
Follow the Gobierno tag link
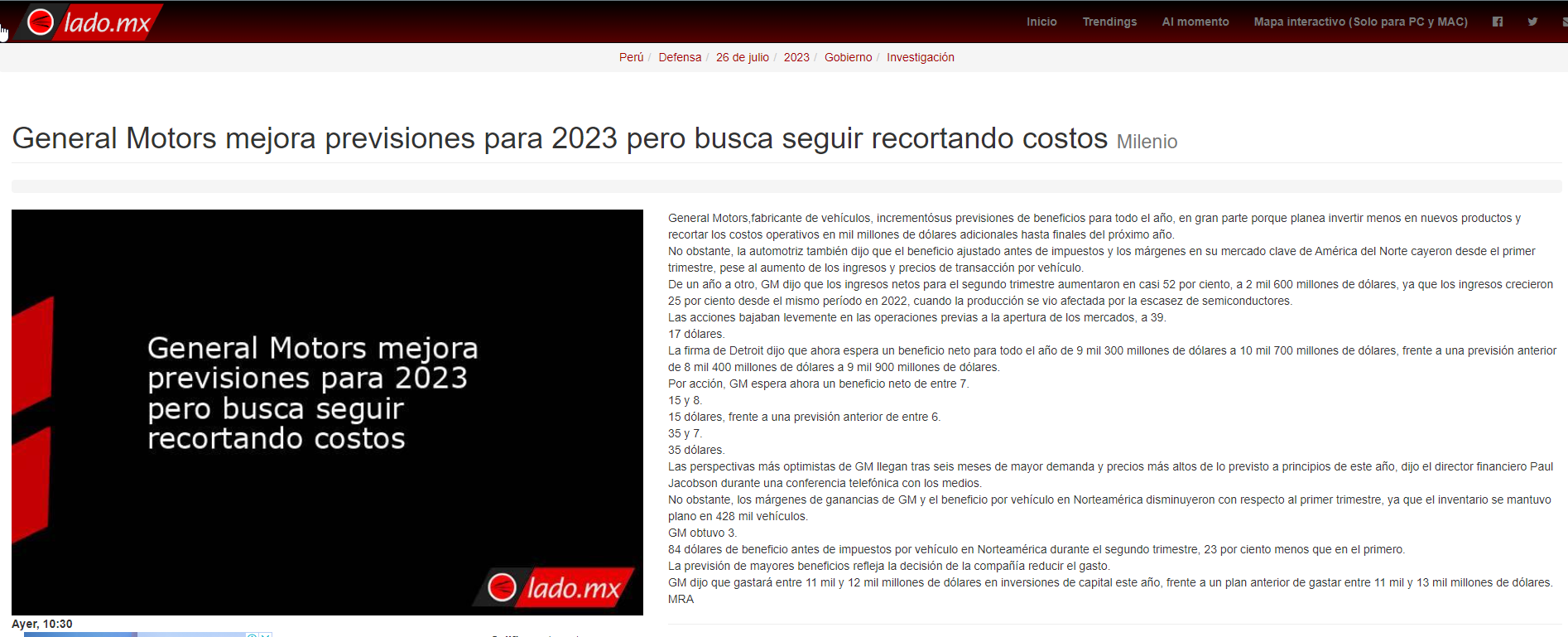848,57
